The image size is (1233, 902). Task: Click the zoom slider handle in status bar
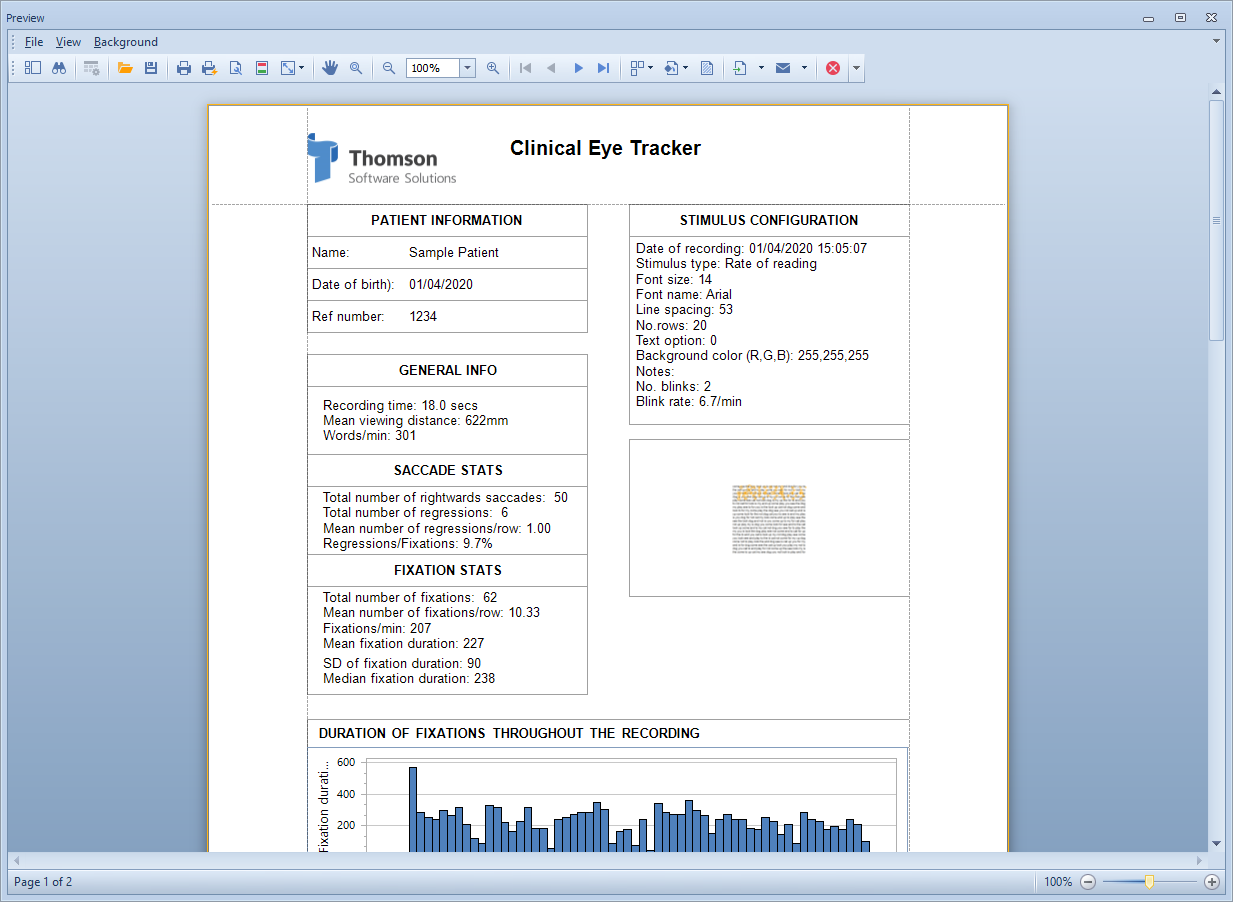pos(1150,882)
